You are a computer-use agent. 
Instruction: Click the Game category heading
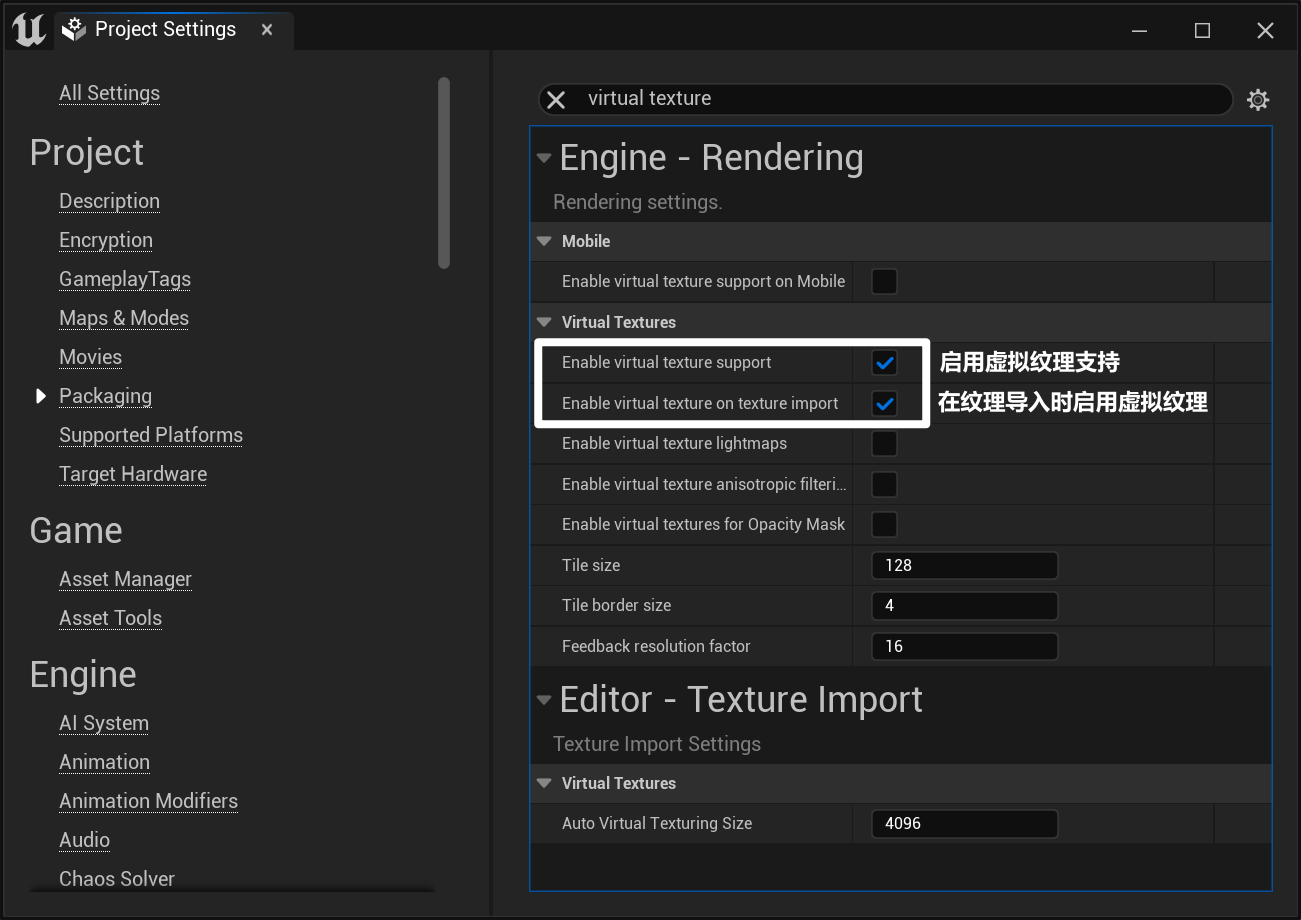(x=76, y=530)
